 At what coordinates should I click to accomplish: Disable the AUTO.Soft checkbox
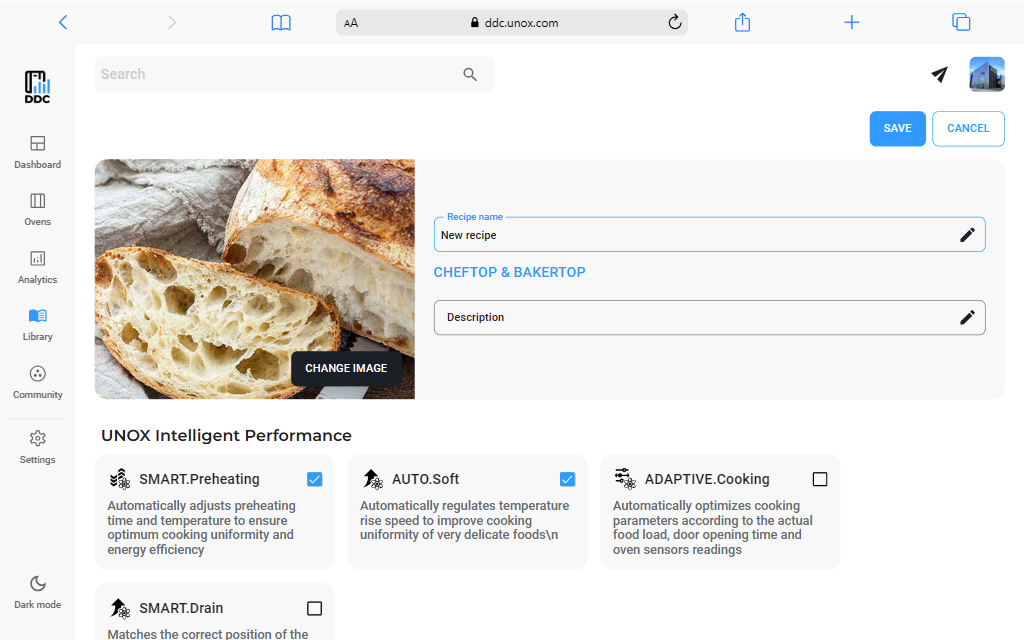click(568, 479)
